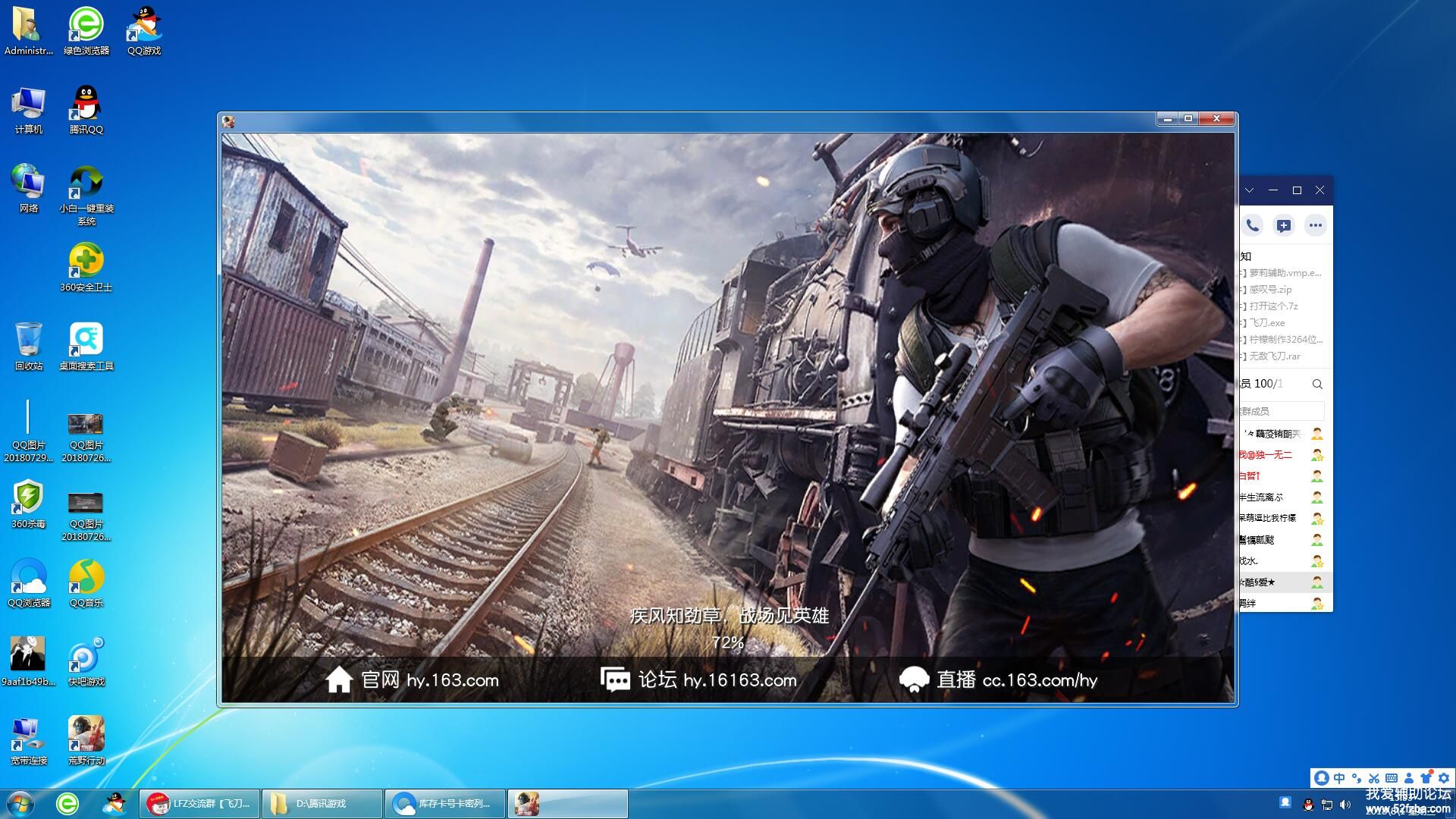This screenshot has width=1456, height=819.
Task: Open the 回收站 recycle bin
Action: 28,346
